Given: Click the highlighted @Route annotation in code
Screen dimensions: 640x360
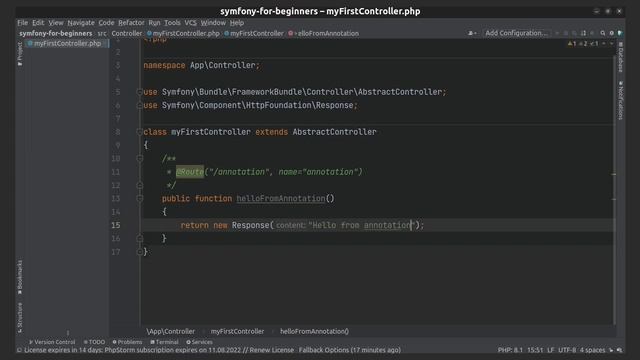Looking at the screenshot, I should [190, 172].
